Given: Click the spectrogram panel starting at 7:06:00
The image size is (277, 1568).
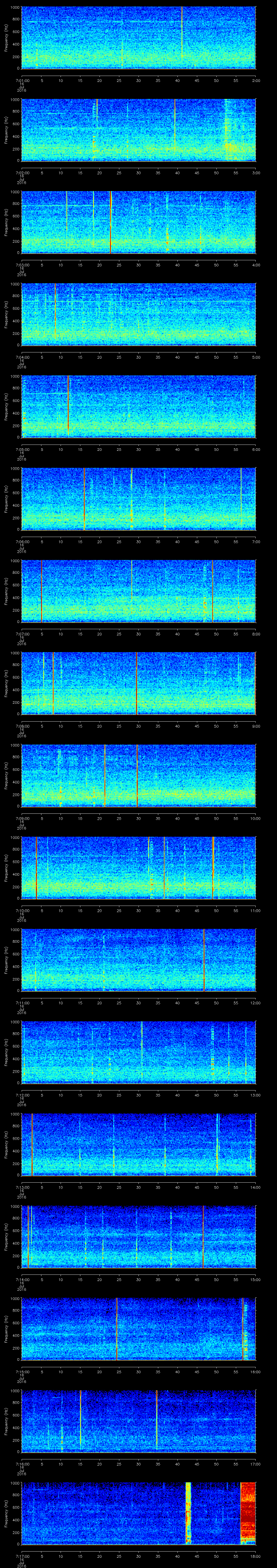Looking at the screenshot, I should [138, 499].
